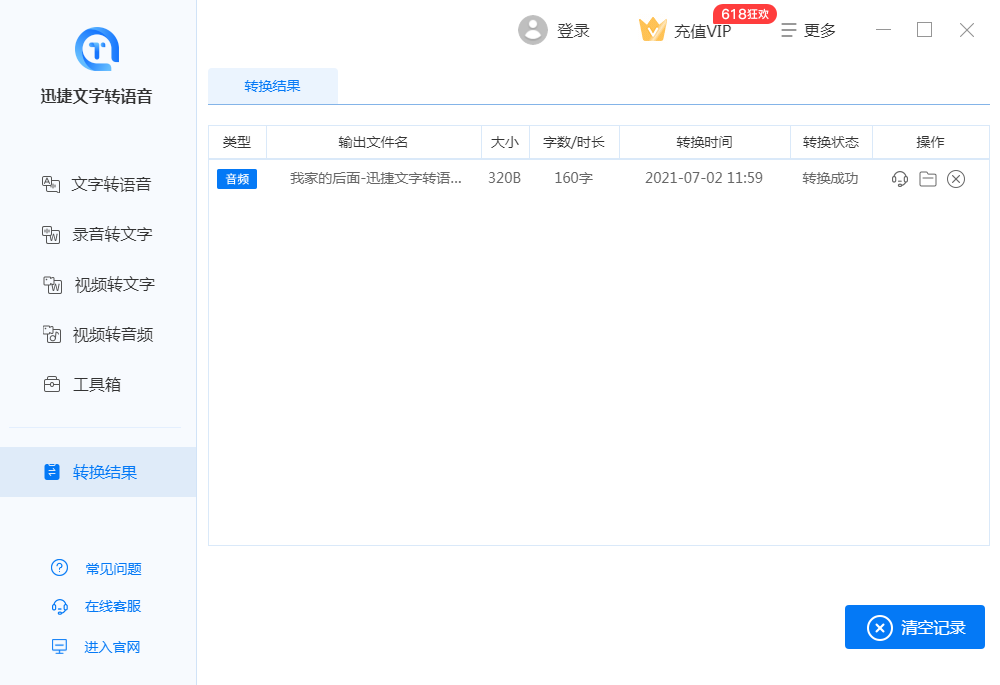
Task: Click 登录 to sign in
Action: click(573, 31)
